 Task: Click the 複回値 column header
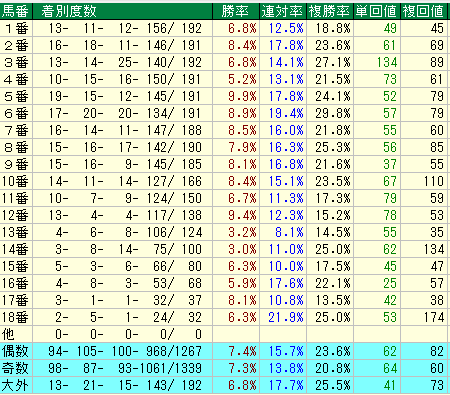tap(423, 11)
